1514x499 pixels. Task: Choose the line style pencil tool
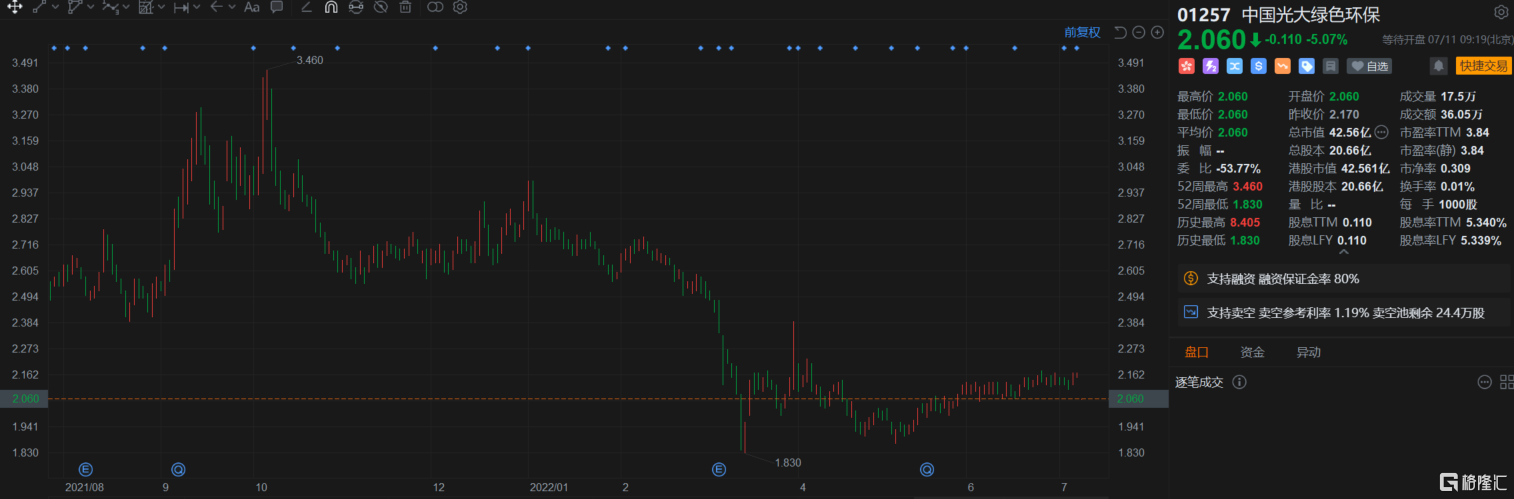(306, 7)
